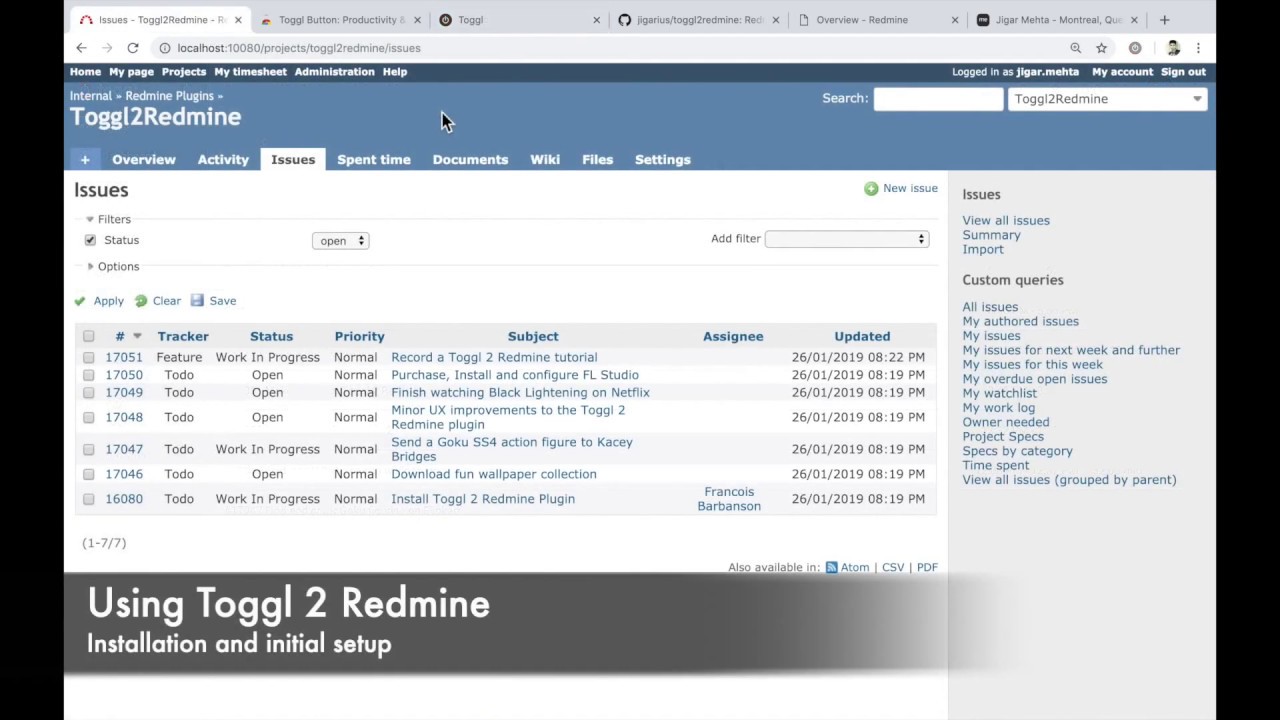Click the Atom feed icon
This screenshot has height=720, width=1280.
click(x=831, y=567)
